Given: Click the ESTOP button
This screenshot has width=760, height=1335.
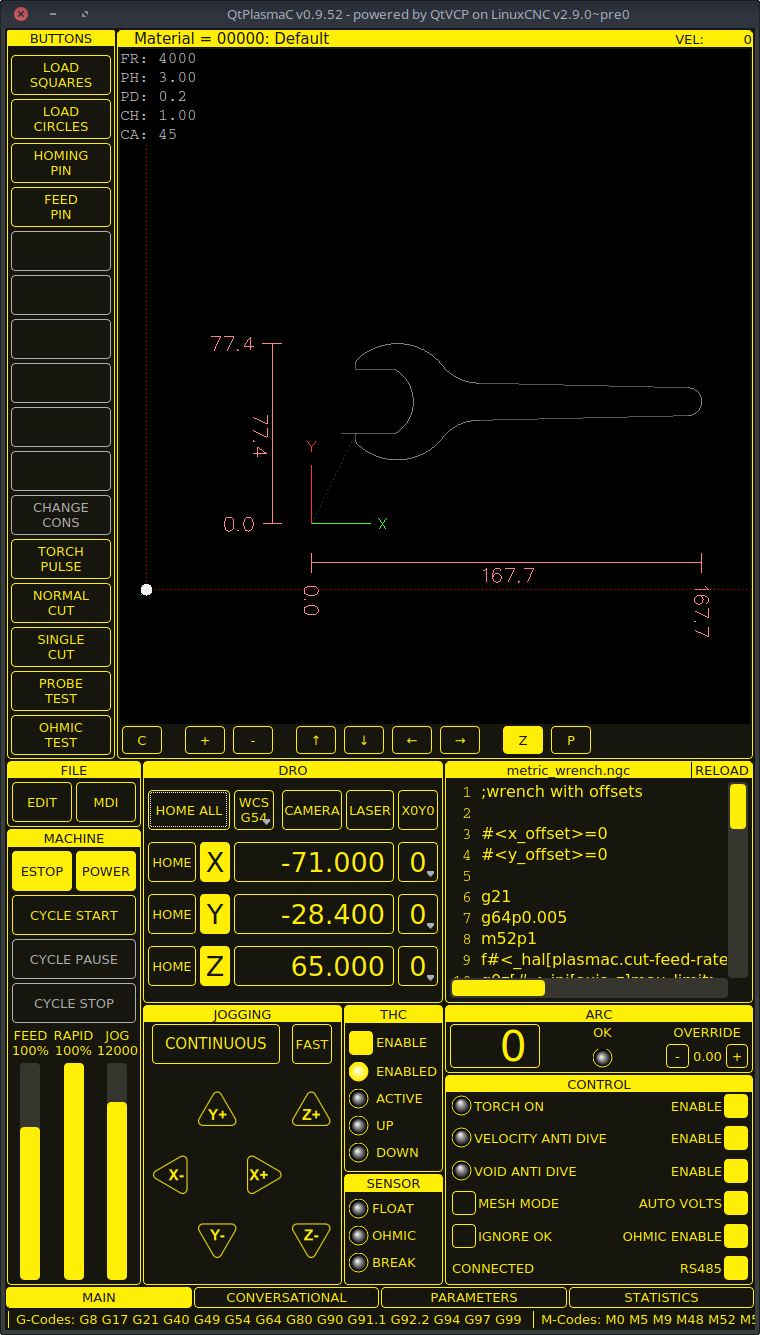Looking at the screenshot, I should [x=42, y=871].
